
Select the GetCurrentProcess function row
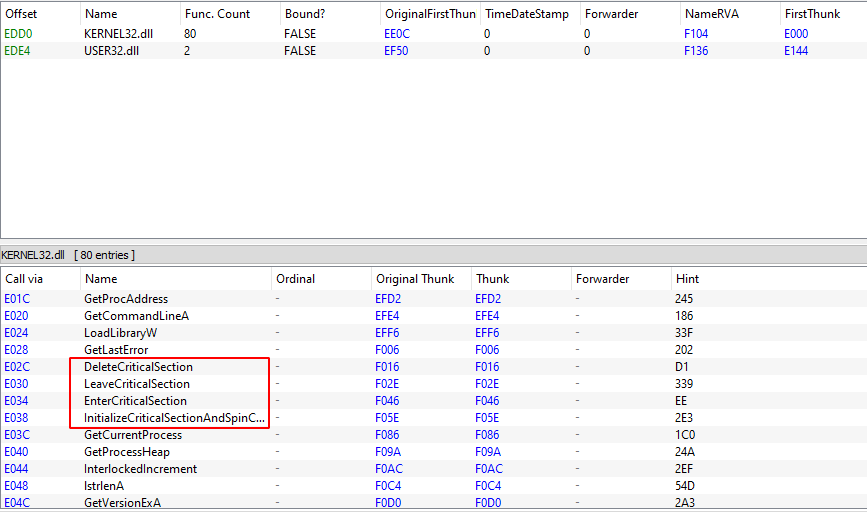pyautogui.click(x=434, y=435)
